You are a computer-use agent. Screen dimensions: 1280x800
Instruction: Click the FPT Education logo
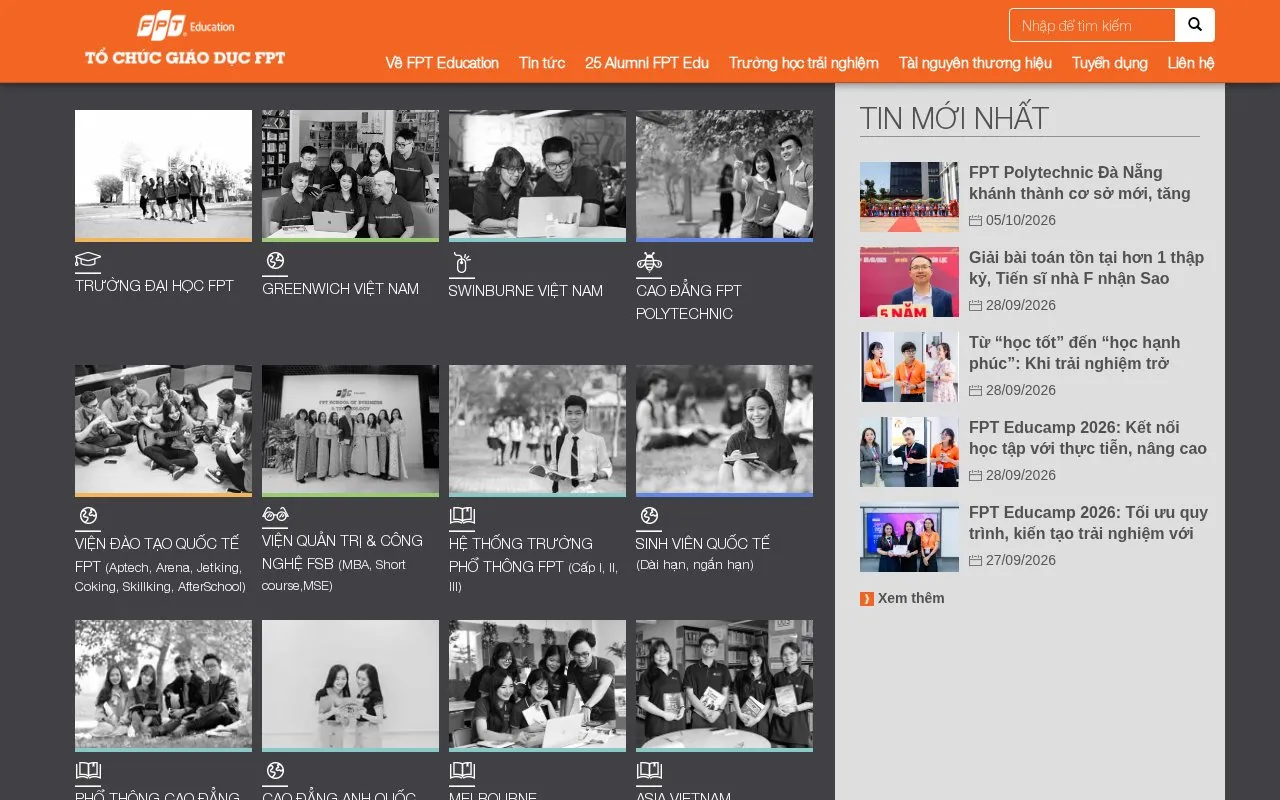(x=185, y=39)
